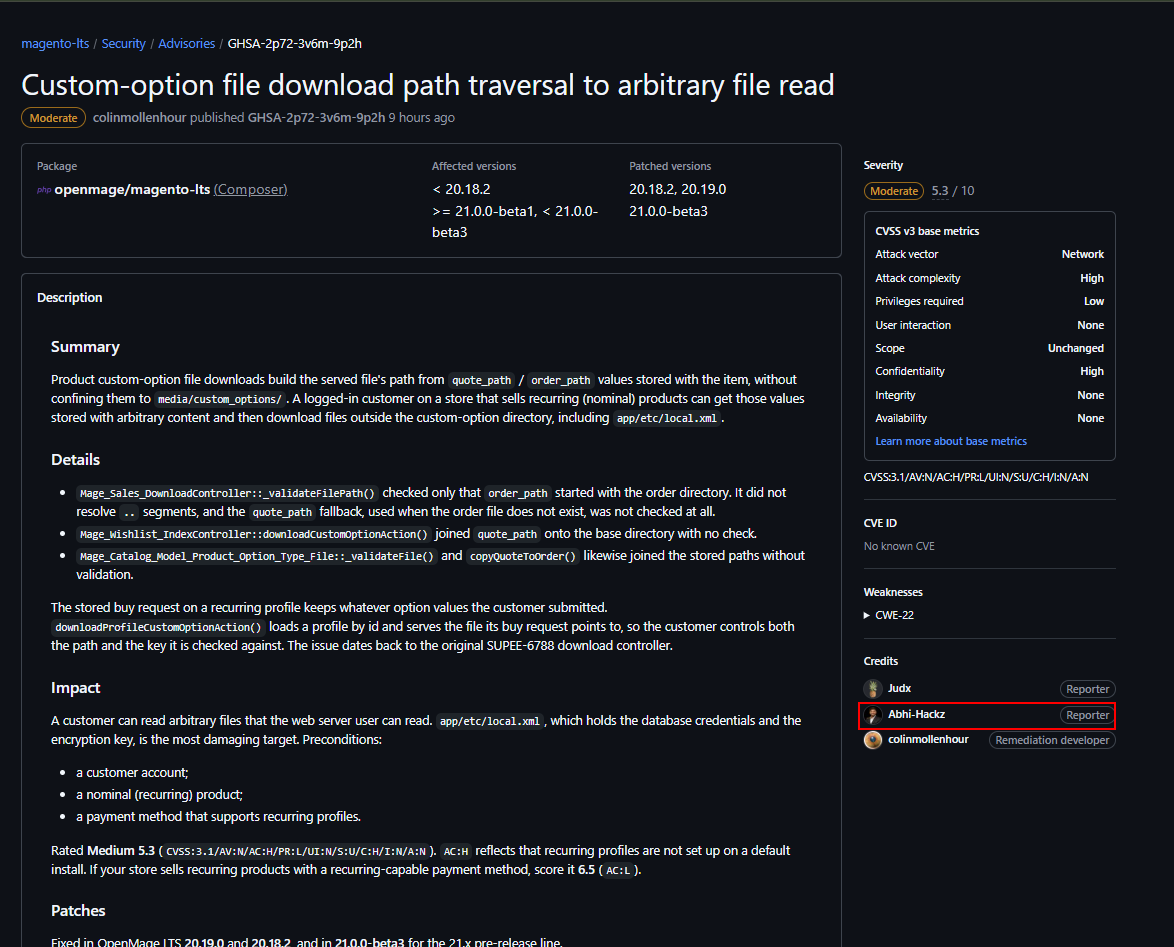Click the 'AC:L' code snippet

pos(618,871)
